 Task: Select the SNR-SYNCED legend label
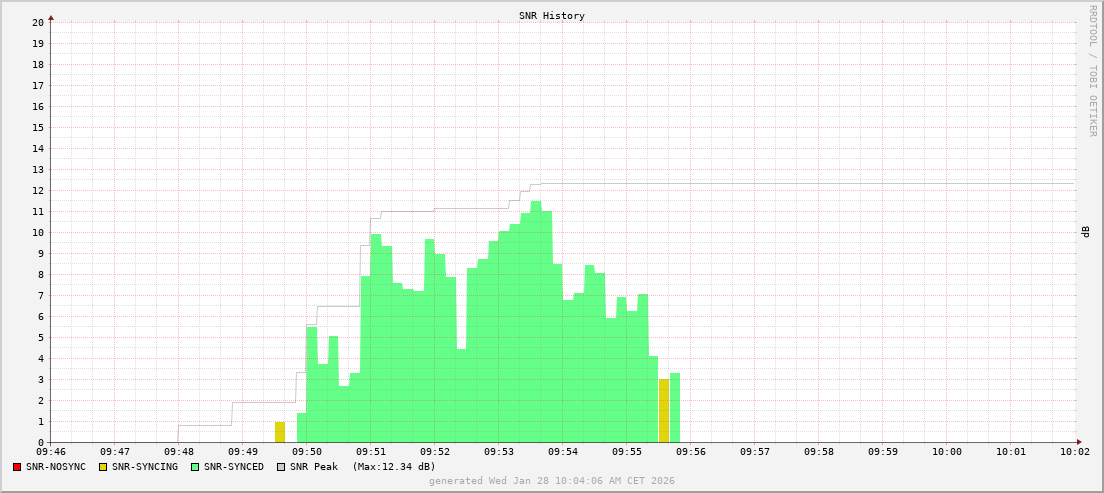pos(234,467)
